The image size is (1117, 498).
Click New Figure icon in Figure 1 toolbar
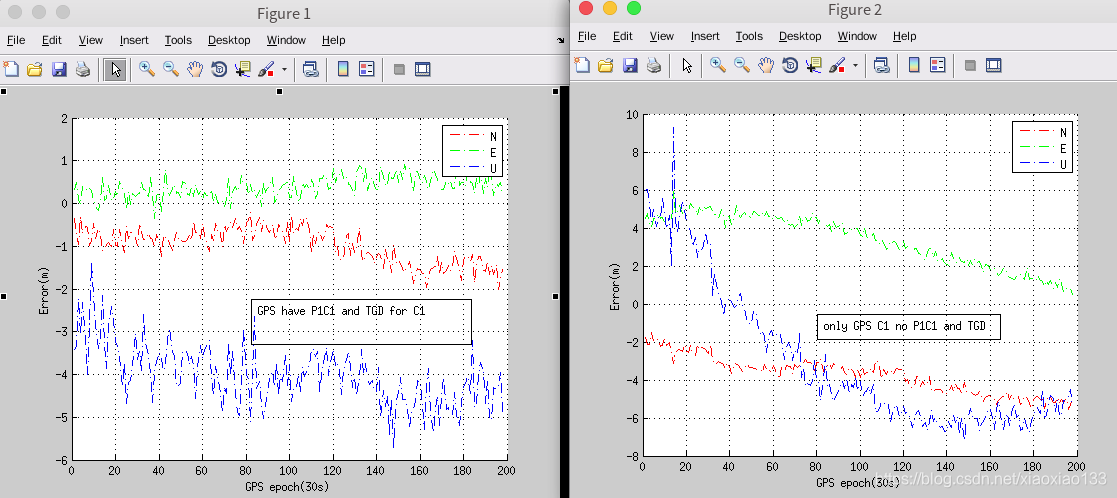coord(11,68)
